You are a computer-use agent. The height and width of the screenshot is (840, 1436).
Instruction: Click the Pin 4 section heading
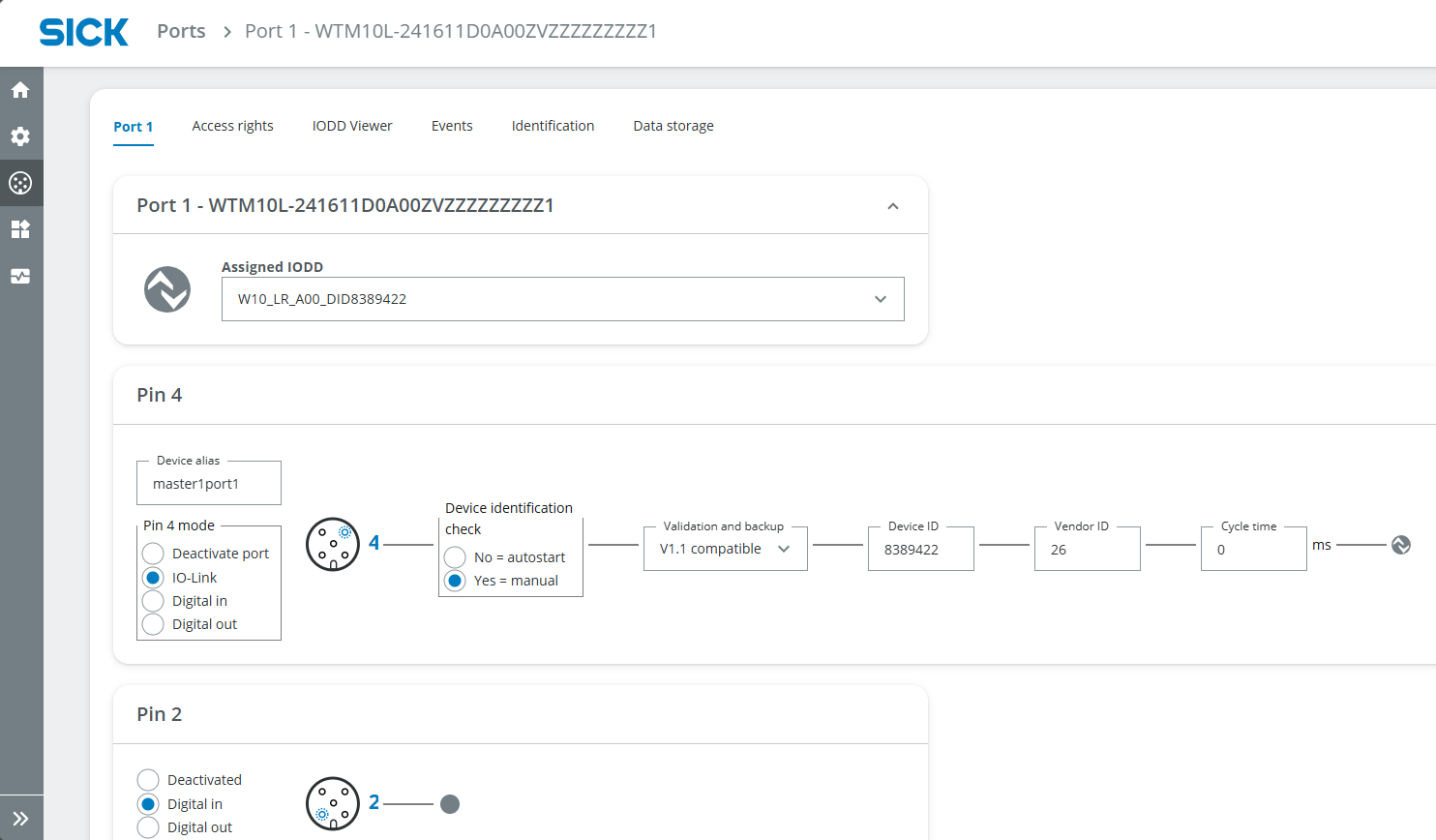pos(160,395)
